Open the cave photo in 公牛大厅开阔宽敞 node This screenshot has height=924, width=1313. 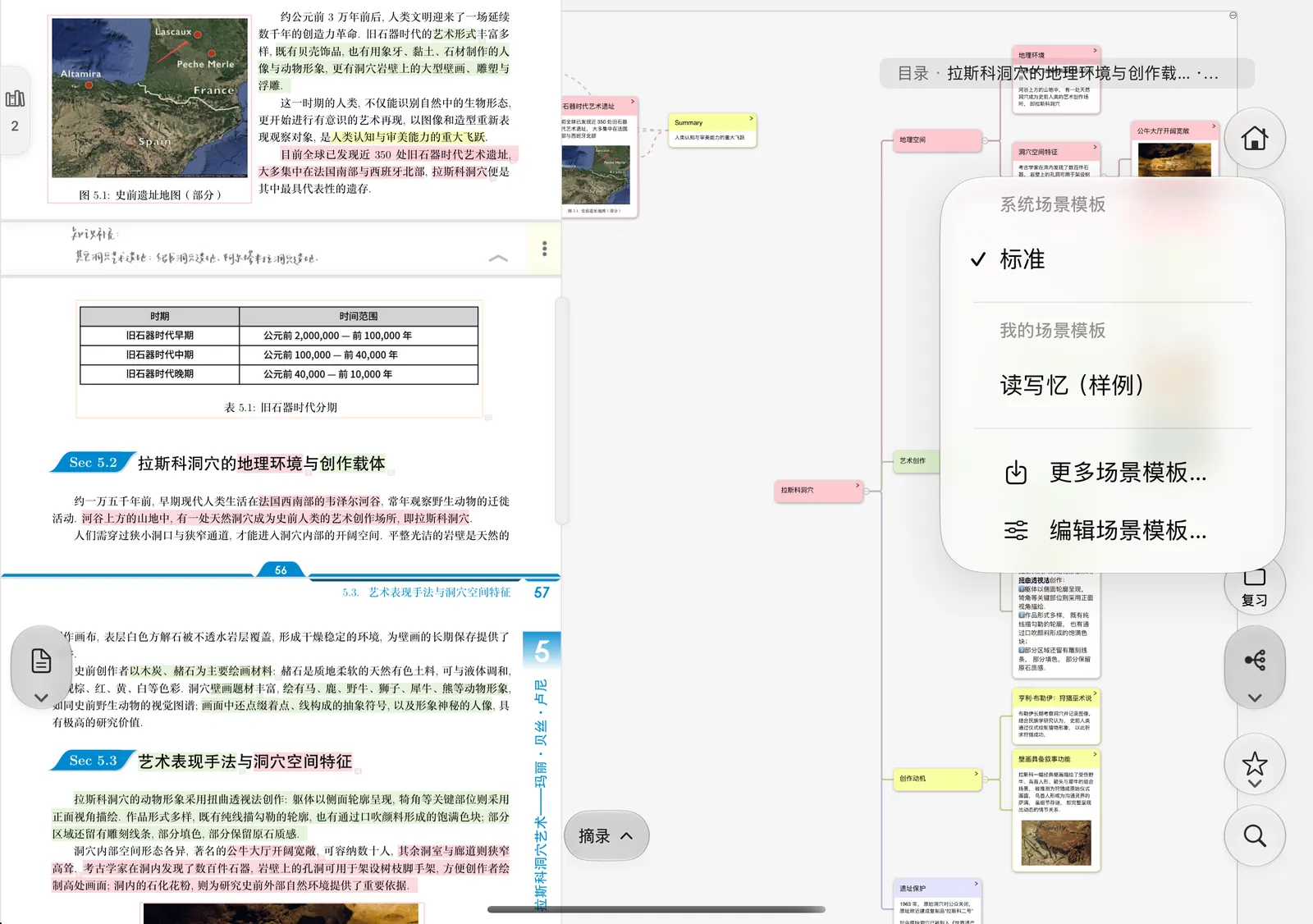pos(1174,160)
